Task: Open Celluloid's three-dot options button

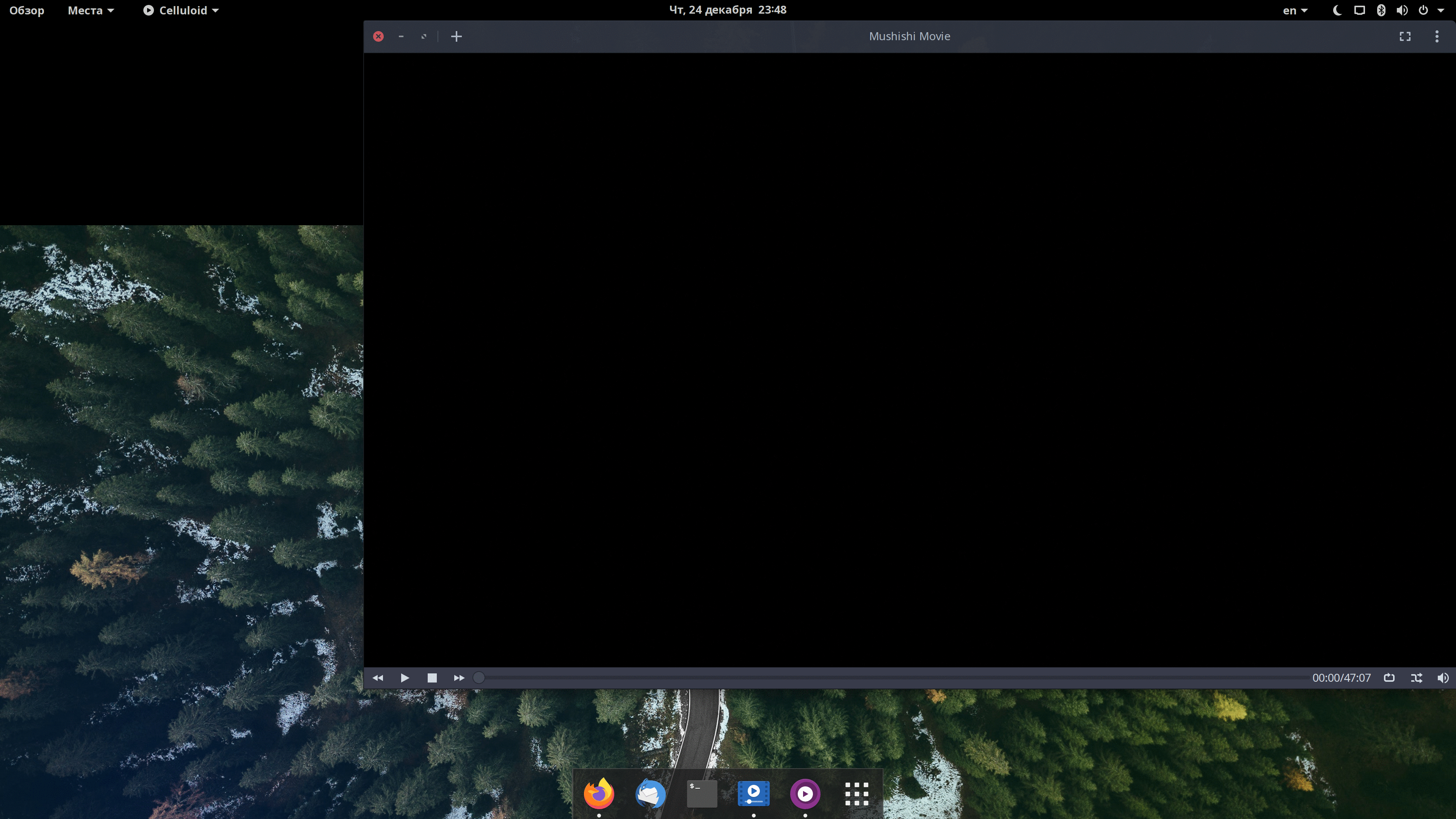Action: click(x=1437, y=36)
